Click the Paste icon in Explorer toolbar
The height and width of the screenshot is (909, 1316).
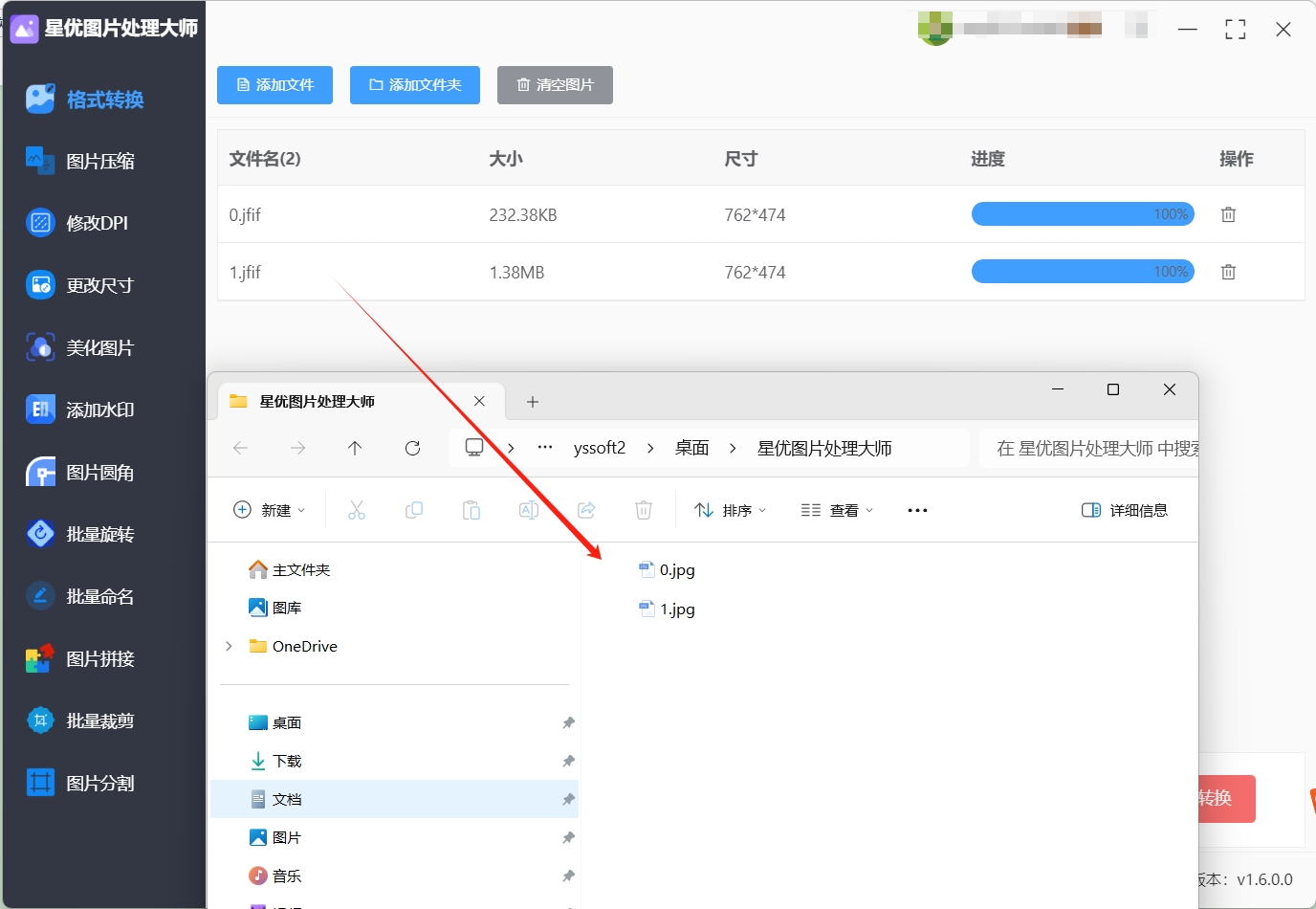point(472,510)
